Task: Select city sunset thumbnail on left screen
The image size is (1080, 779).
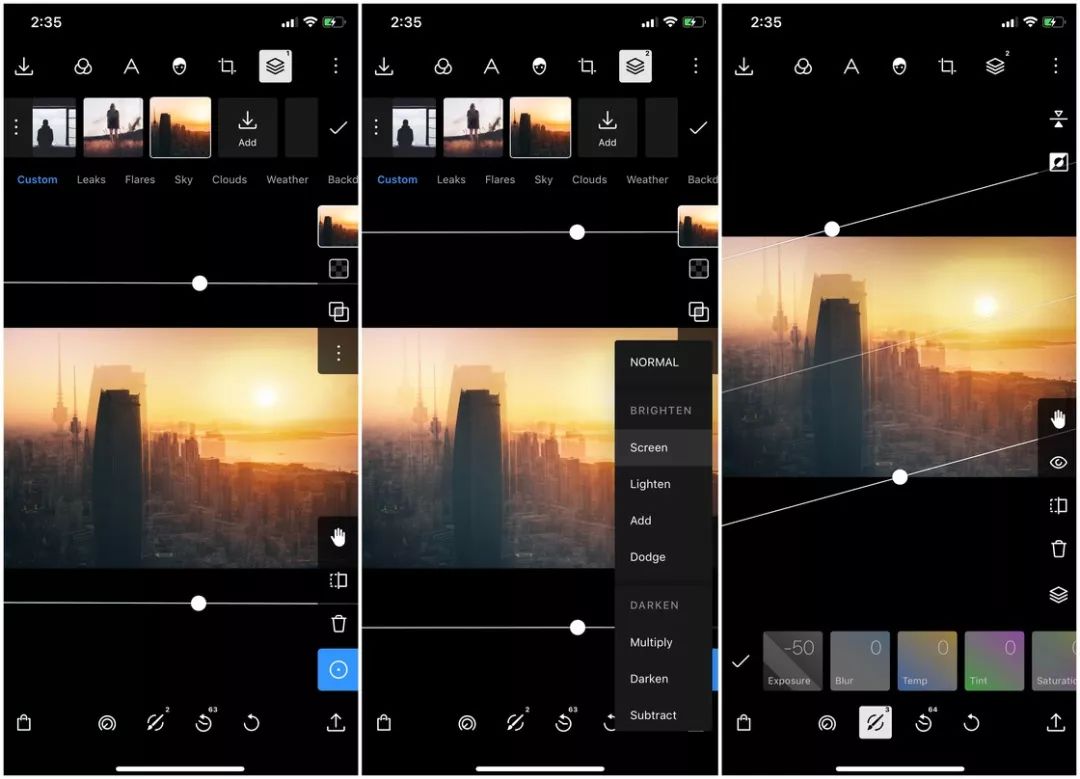Action: coord(180,127)
